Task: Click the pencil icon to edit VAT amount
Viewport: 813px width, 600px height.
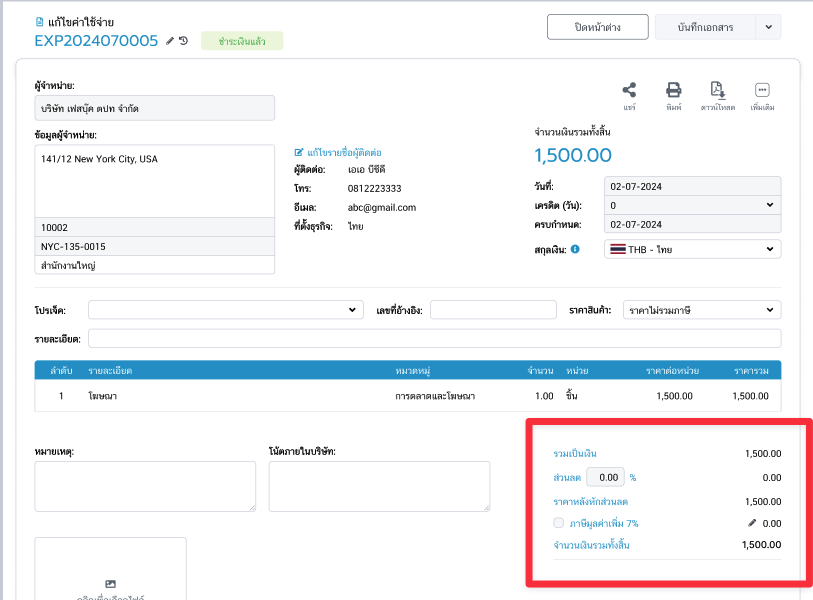Action: (x=751, y=523)
